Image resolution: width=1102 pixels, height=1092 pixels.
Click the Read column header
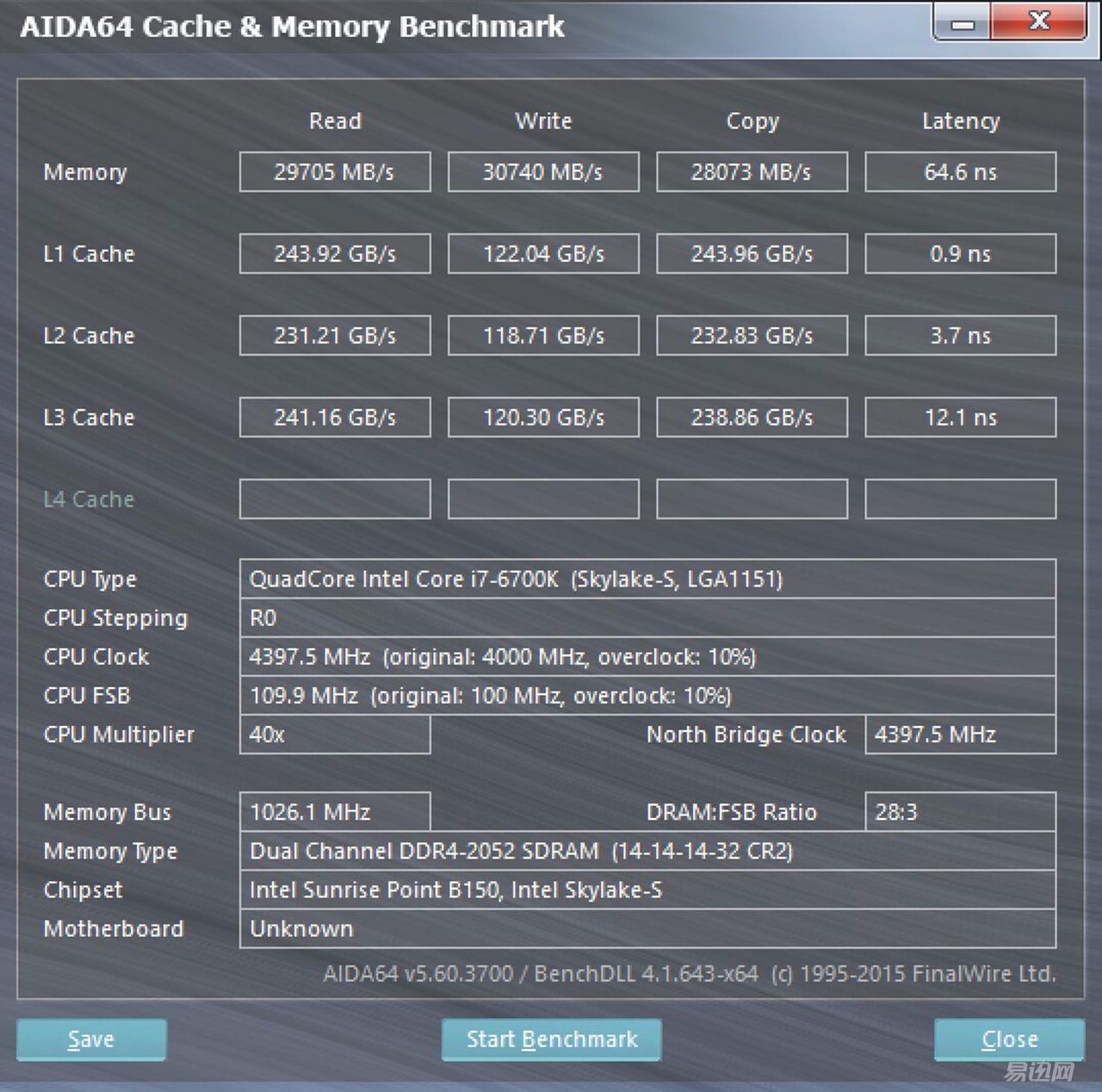point(335,121)
